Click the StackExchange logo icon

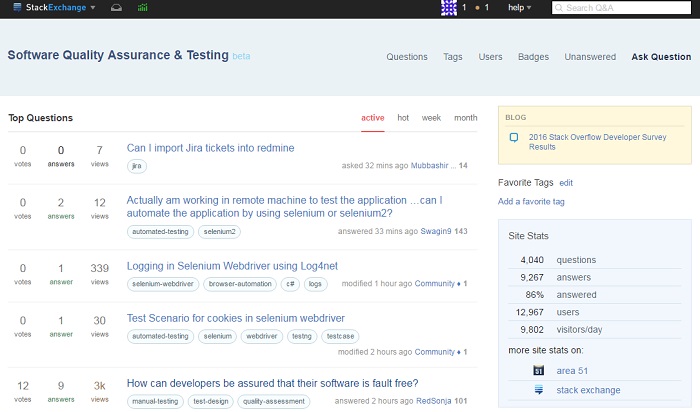click(14, 8)
